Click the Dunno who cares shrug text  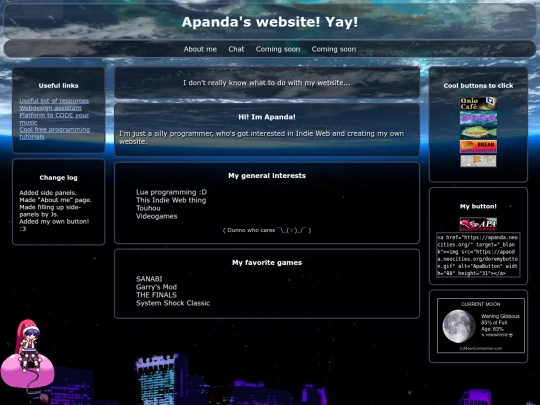[267, 230]
